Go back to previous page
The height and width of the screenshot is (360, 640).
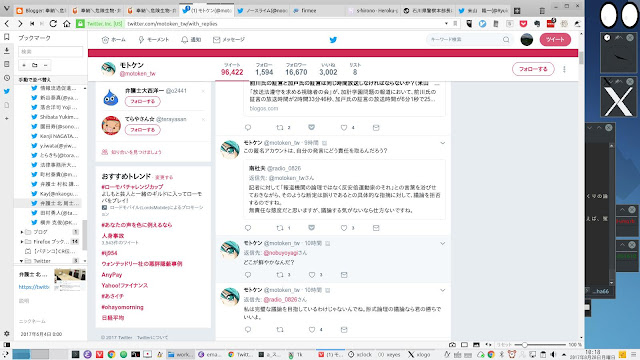pyautogui.click(x=7, y=24)
